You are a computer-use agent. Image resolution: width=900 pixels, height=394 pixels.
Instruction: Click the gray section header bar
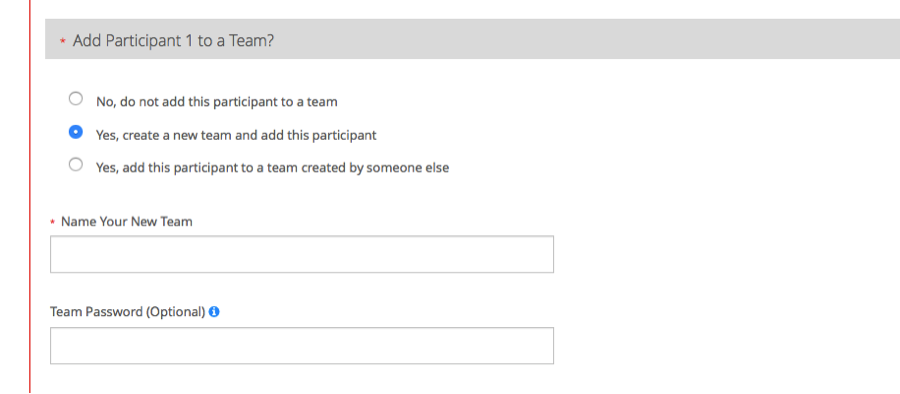(472, 39)
